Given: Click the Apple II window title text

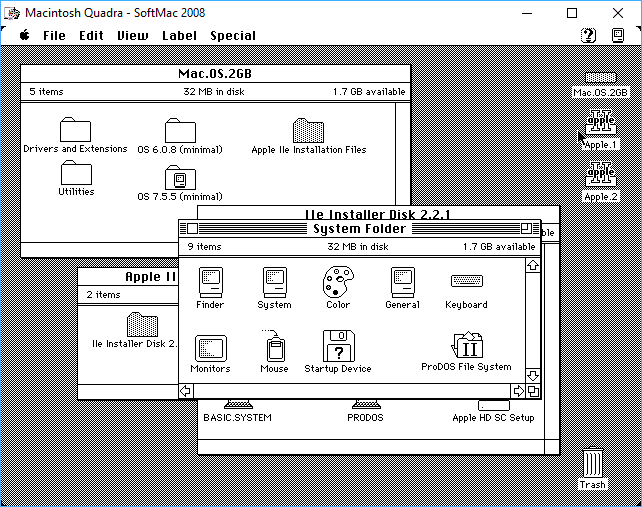Looking at the screenshot, I should [x=151, y=277].
